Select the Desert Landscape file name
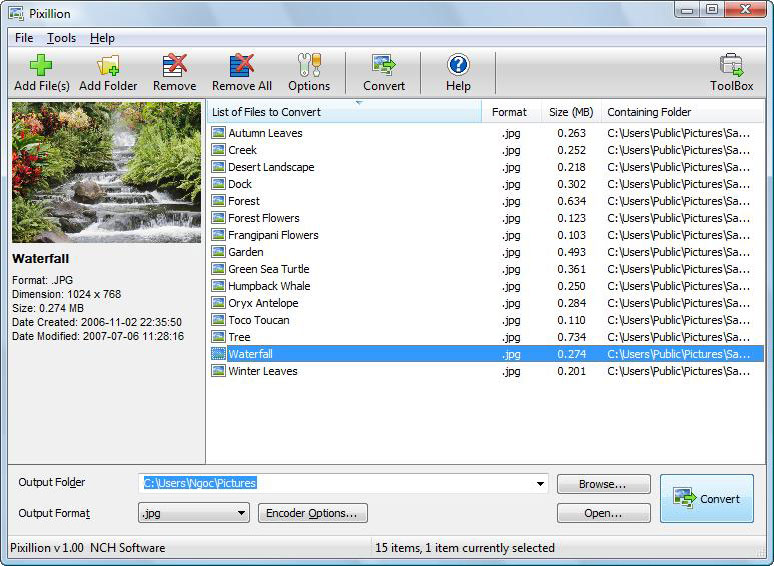The image size is (774, 566). tap(271, 167)
